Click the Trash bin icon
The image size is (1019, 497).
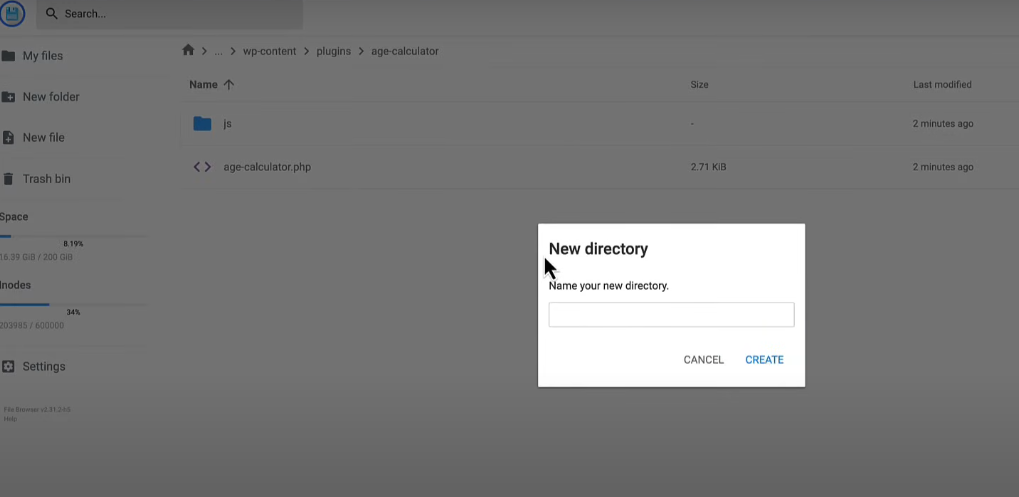pos(8,179)
